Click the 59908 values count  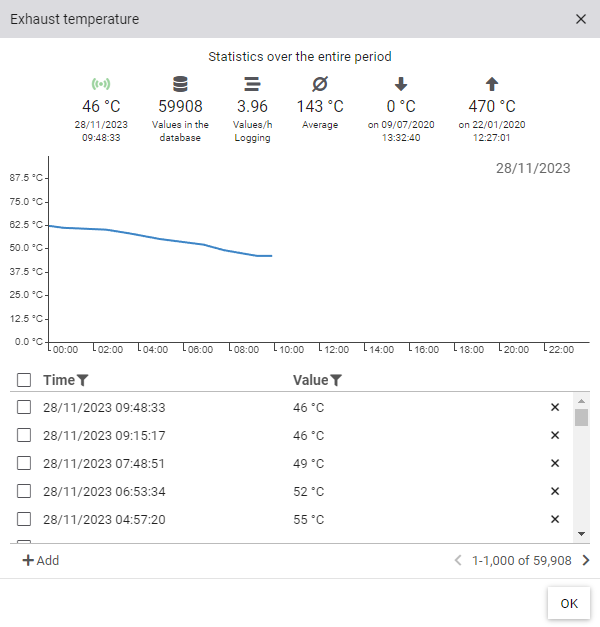[x=180, y=106]
